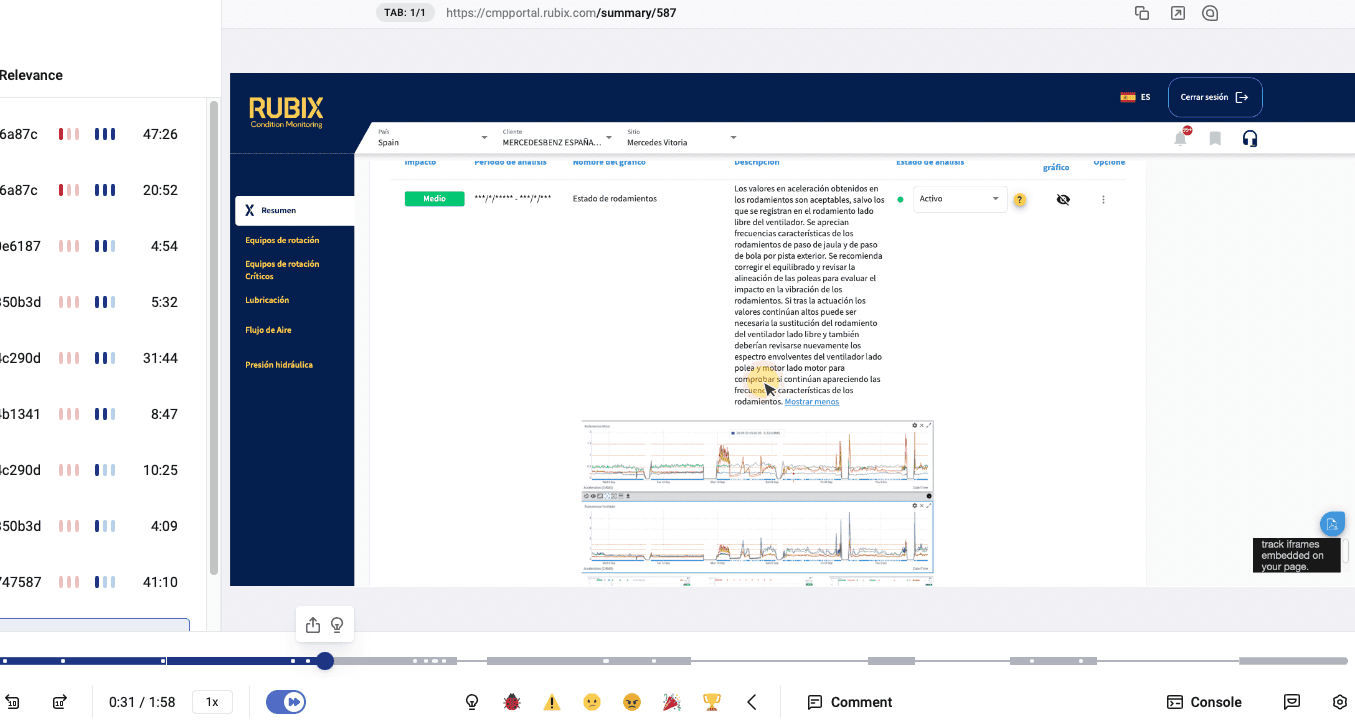
Task: Open Equipos de rotación Críticos
Action: (x=282, y=270)
